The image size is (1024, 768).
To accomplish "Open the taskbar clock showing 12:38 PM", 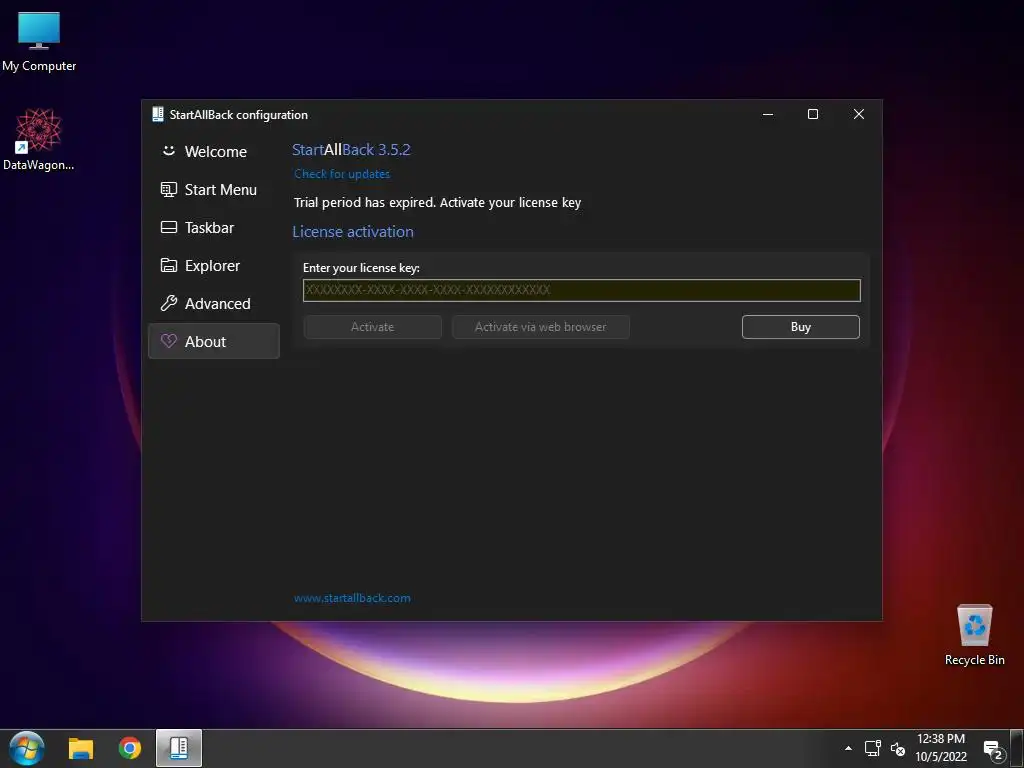I will coord(940,748).
